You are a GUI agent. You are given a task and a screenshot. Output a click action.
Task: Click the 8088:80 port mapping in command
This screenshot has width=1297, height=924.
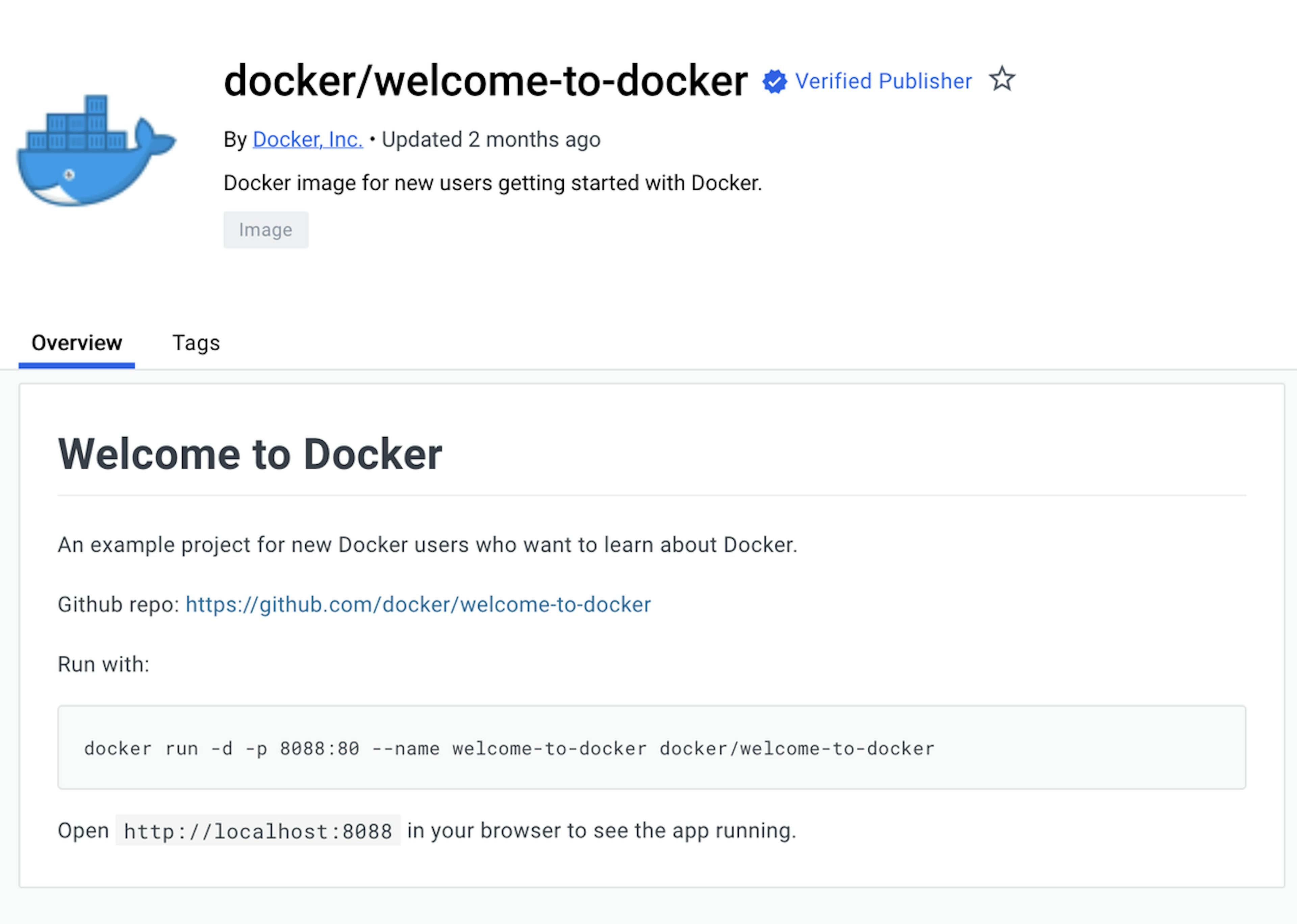(x=319, y=749)
